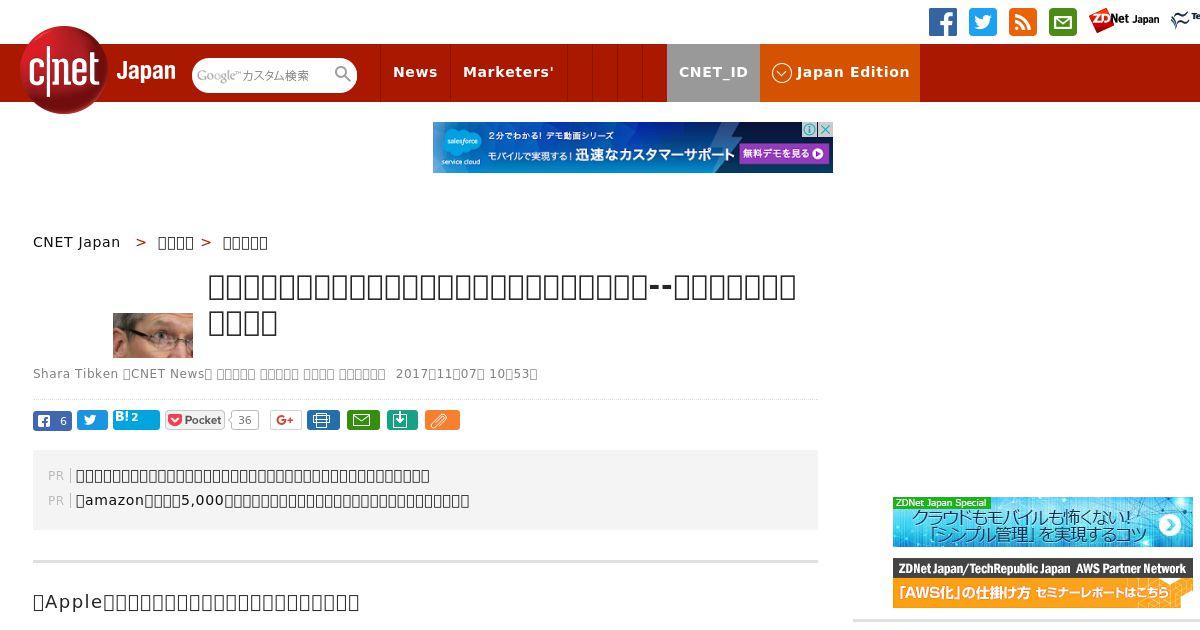The width and height of the screenshot is (1200, 630).
Task: Open the ZDNet Japan Special cloud banner
Action: (x=1043, y=522)
